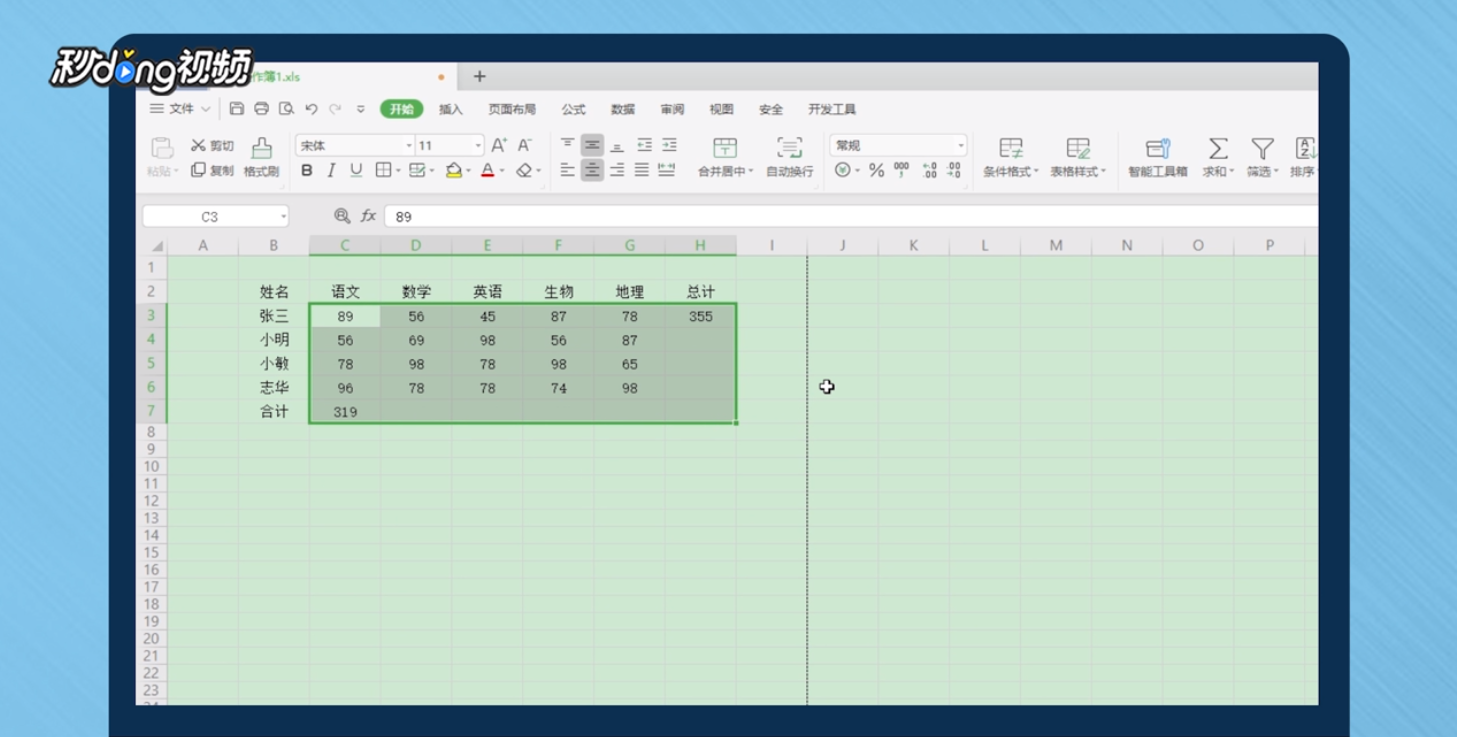The height and width of the screenshot is (737, 1457).
Task: Click the zoom magnifier beside fx
Action: 342,216
